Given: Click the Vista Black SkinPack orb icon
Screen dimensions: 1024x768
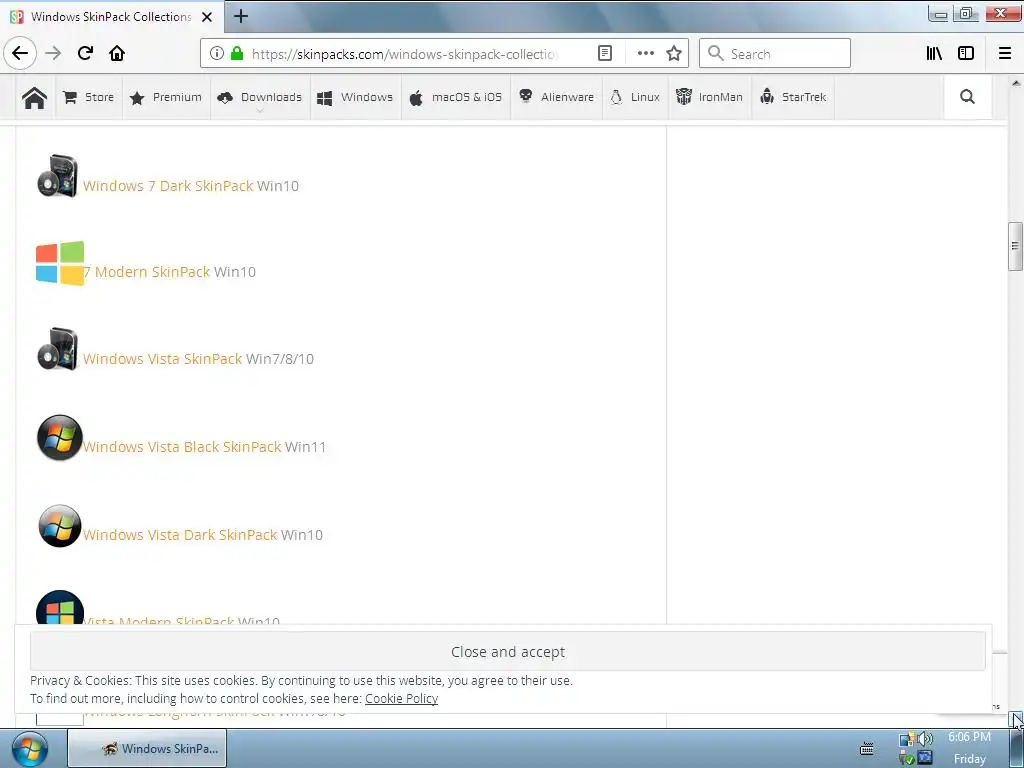Looking at the screenshot, I should click(59, 438).
